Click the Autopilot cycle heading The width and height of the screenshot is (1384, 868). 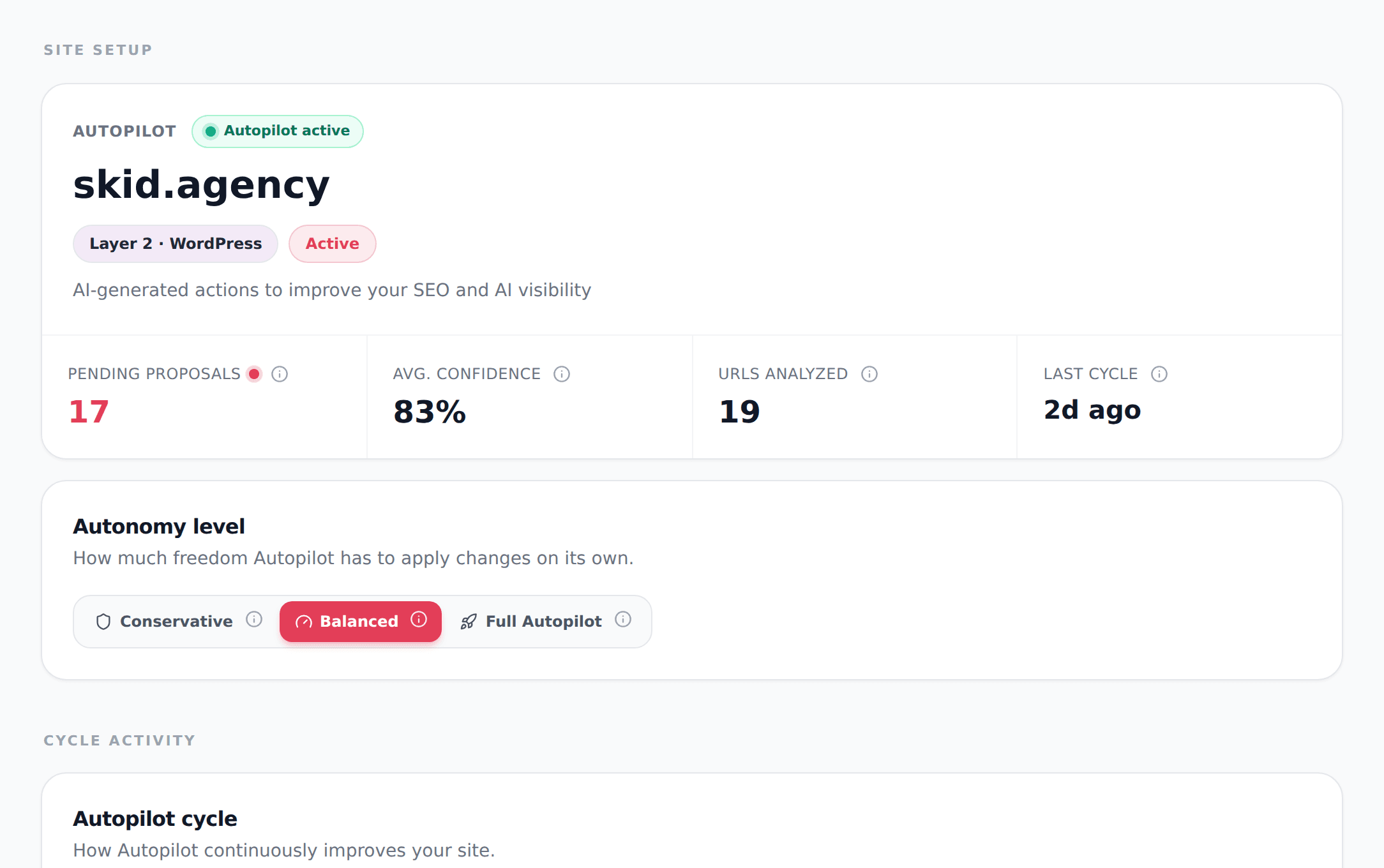155,819
